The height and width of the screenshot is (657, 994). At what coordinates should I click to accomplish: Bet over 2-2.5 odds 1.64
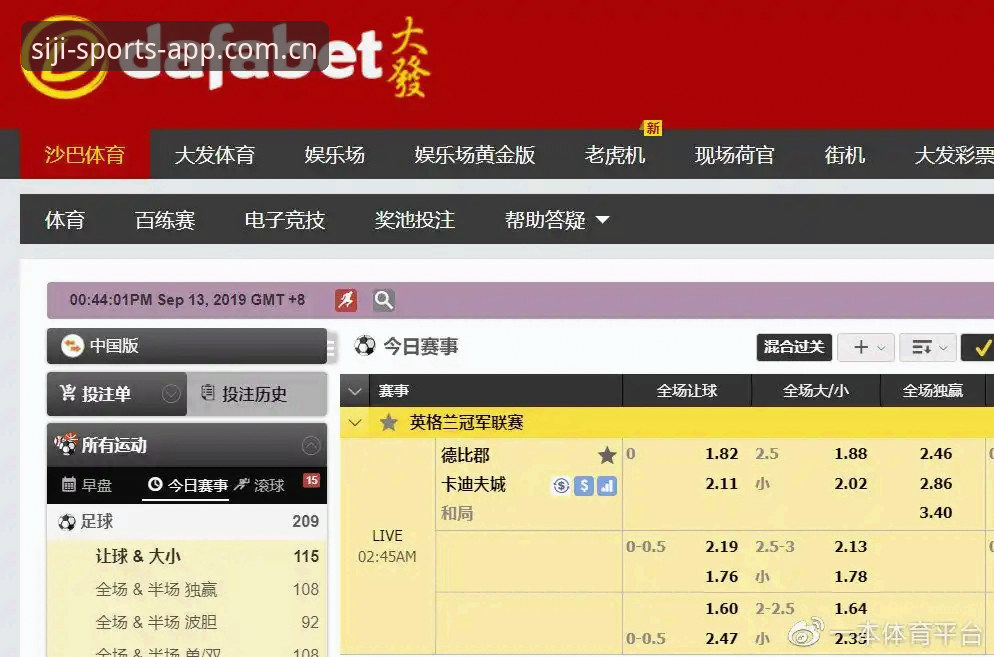pyautogui.click(x=851, y=609)
